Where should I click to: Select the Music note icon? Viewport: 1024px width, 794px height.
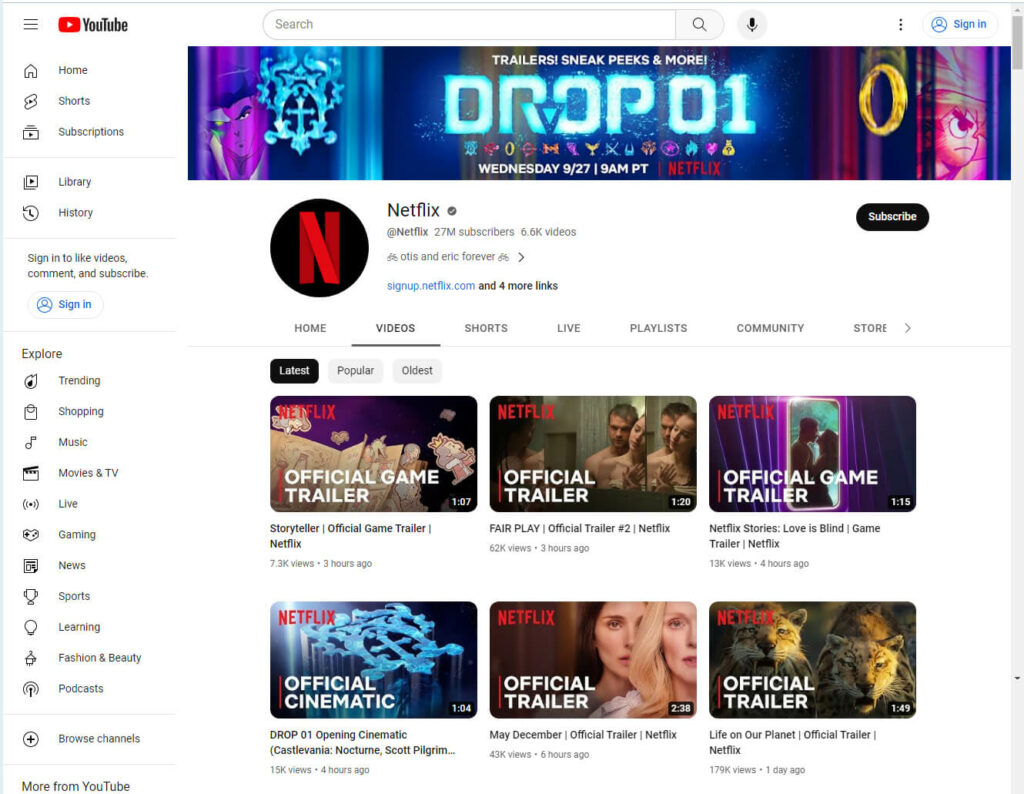click(x=31, y=442)
